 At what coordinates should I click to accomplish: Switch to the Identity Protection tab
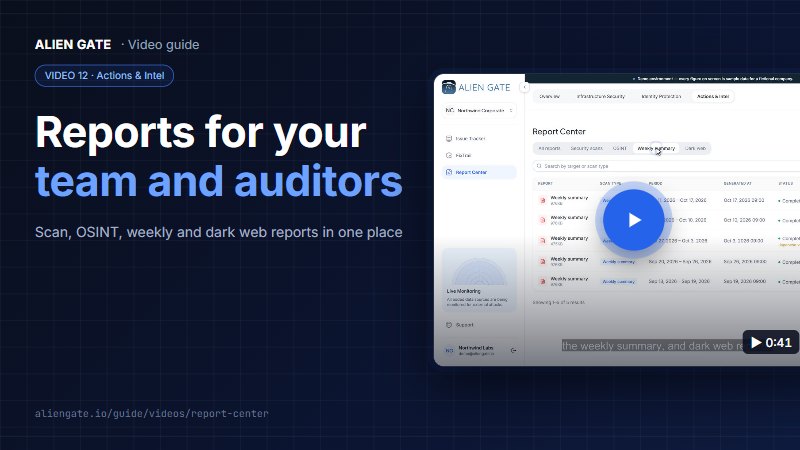661,96
